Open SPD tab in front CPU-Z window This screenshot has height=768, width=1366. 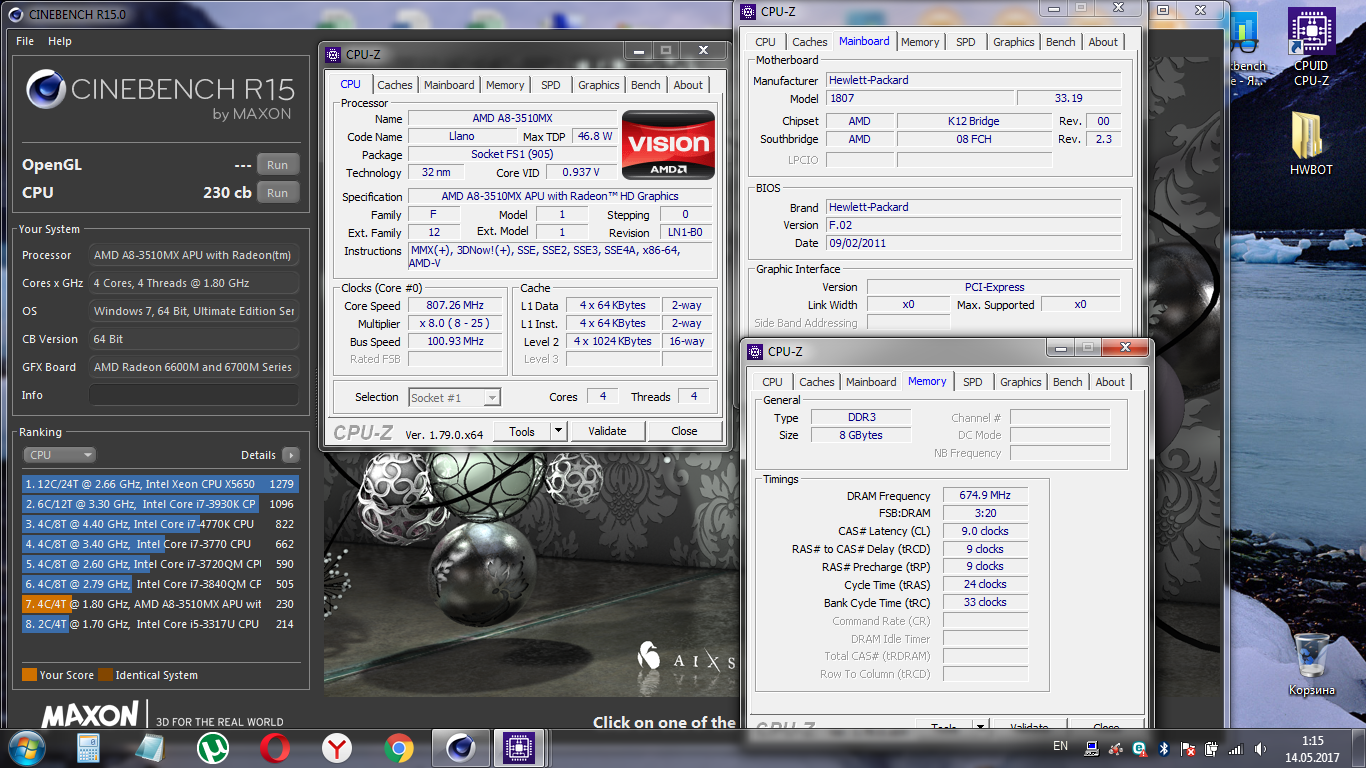point(550,85)
